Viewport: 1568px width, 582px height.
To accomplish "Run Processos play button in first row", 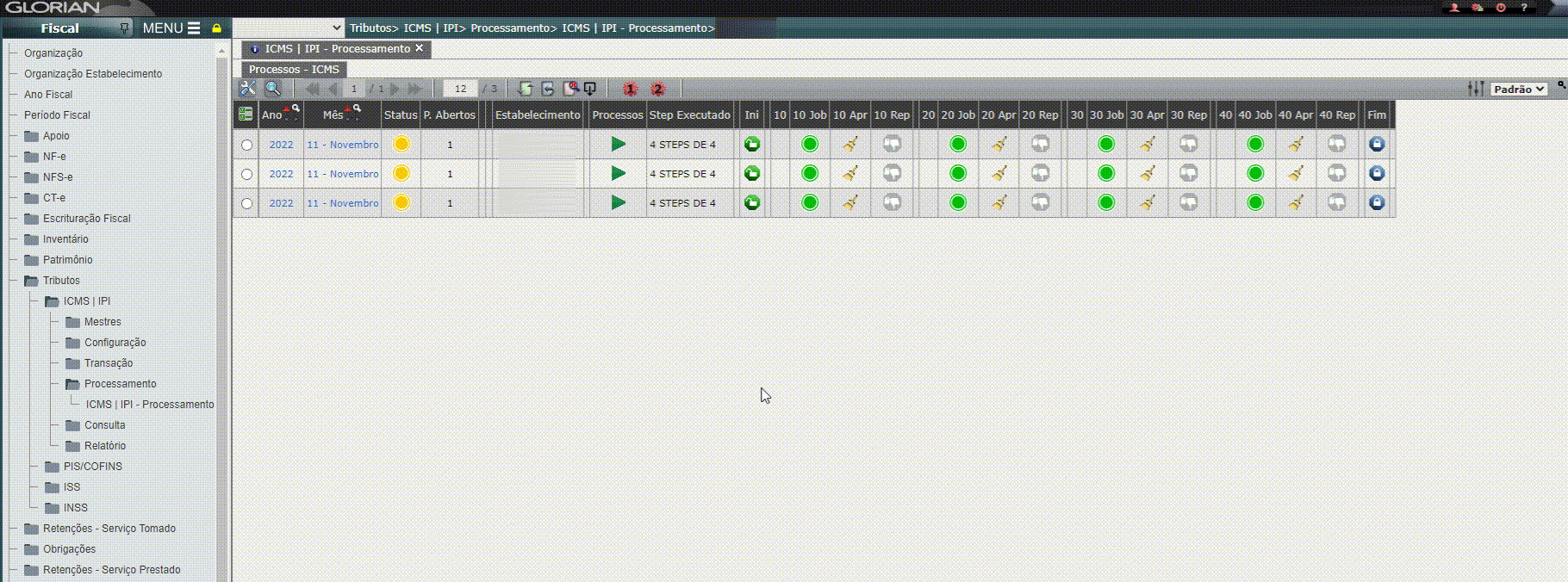I will tap(618, 144).
